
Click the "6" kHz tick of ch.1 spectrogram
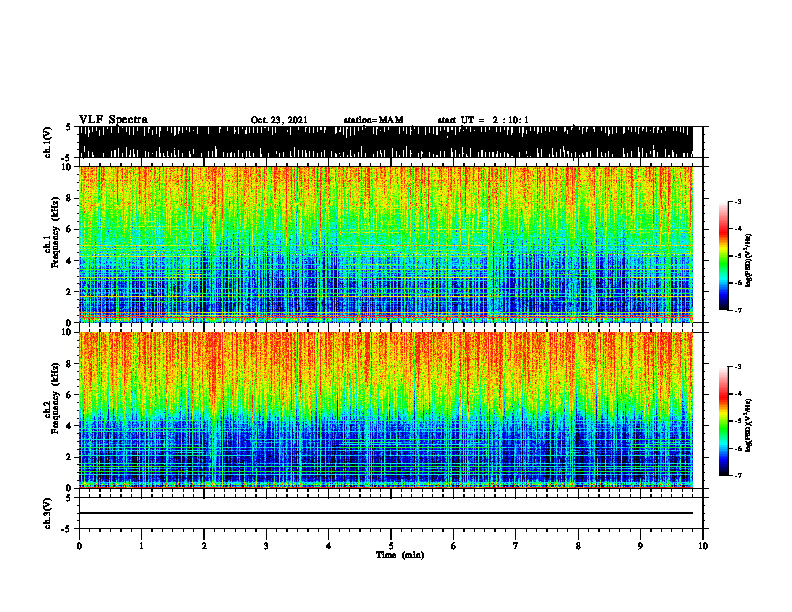70,229
